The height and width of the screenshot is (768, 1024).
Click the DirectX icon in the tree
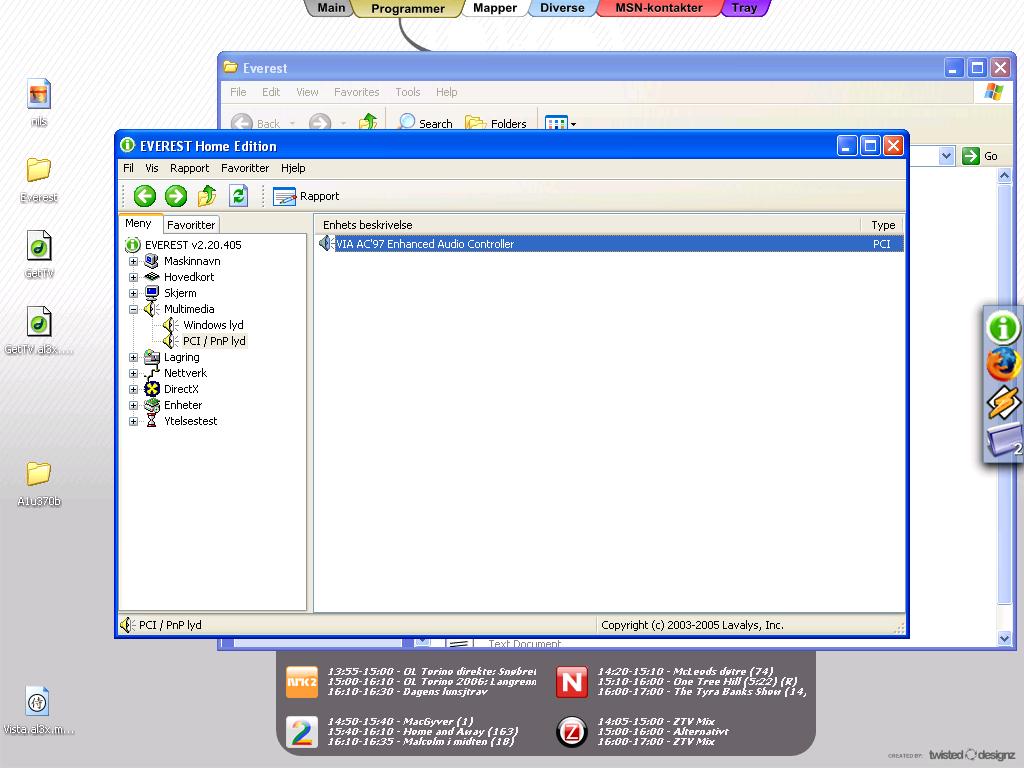tap(152, 389)
